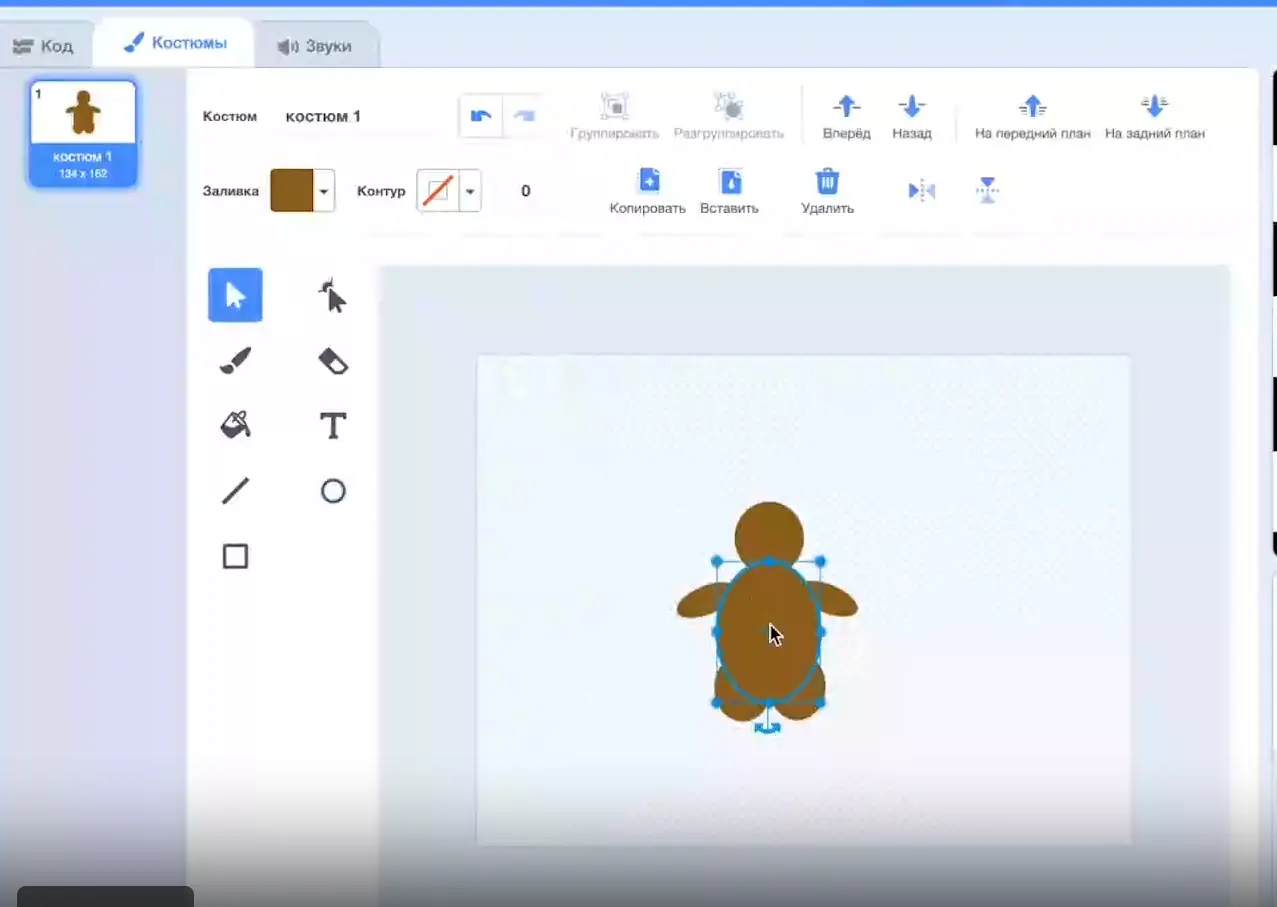Redo the last undone action
Screen dimensions: 1277x907
tap(523, 116)
